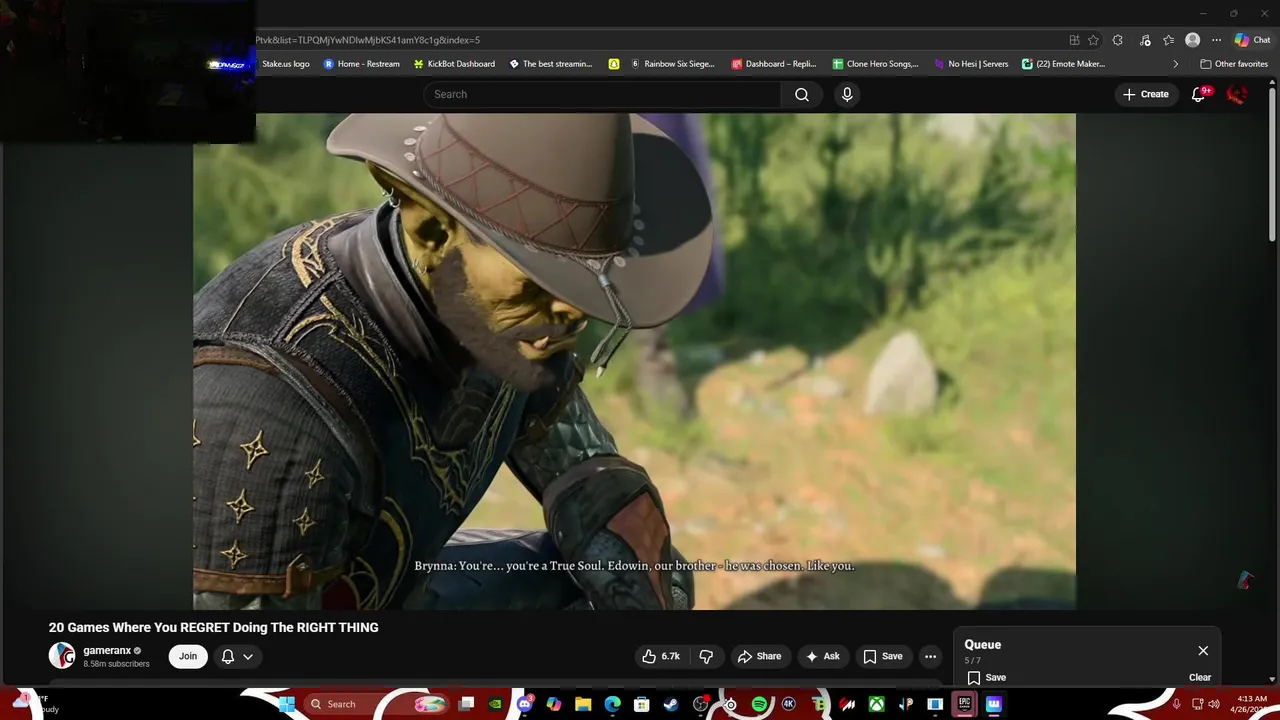Focus the YouTube search field
The image size is (1280, 720).
pyautogui.click(x=602, y=94)
